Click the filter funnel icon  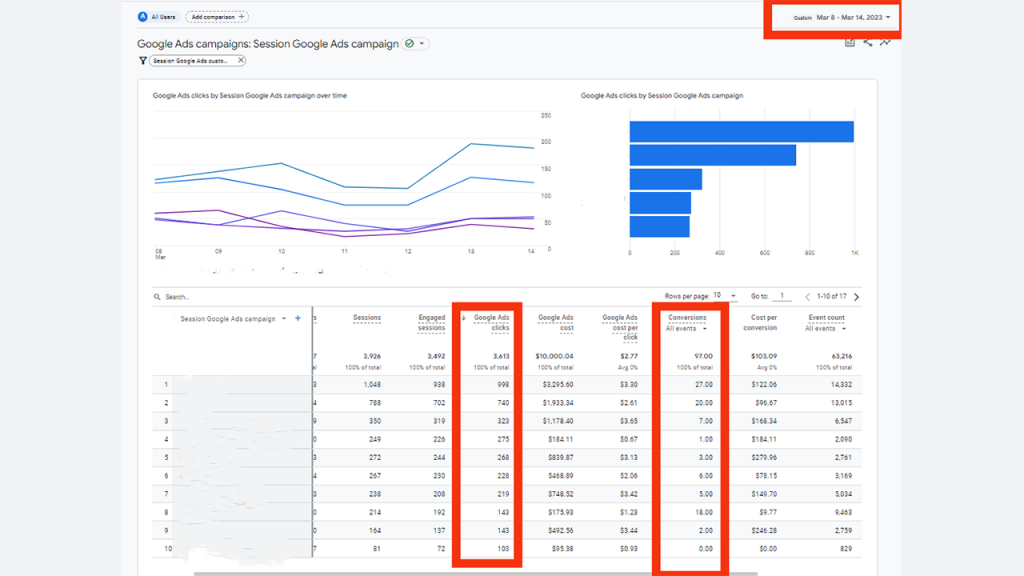point(142,61)
